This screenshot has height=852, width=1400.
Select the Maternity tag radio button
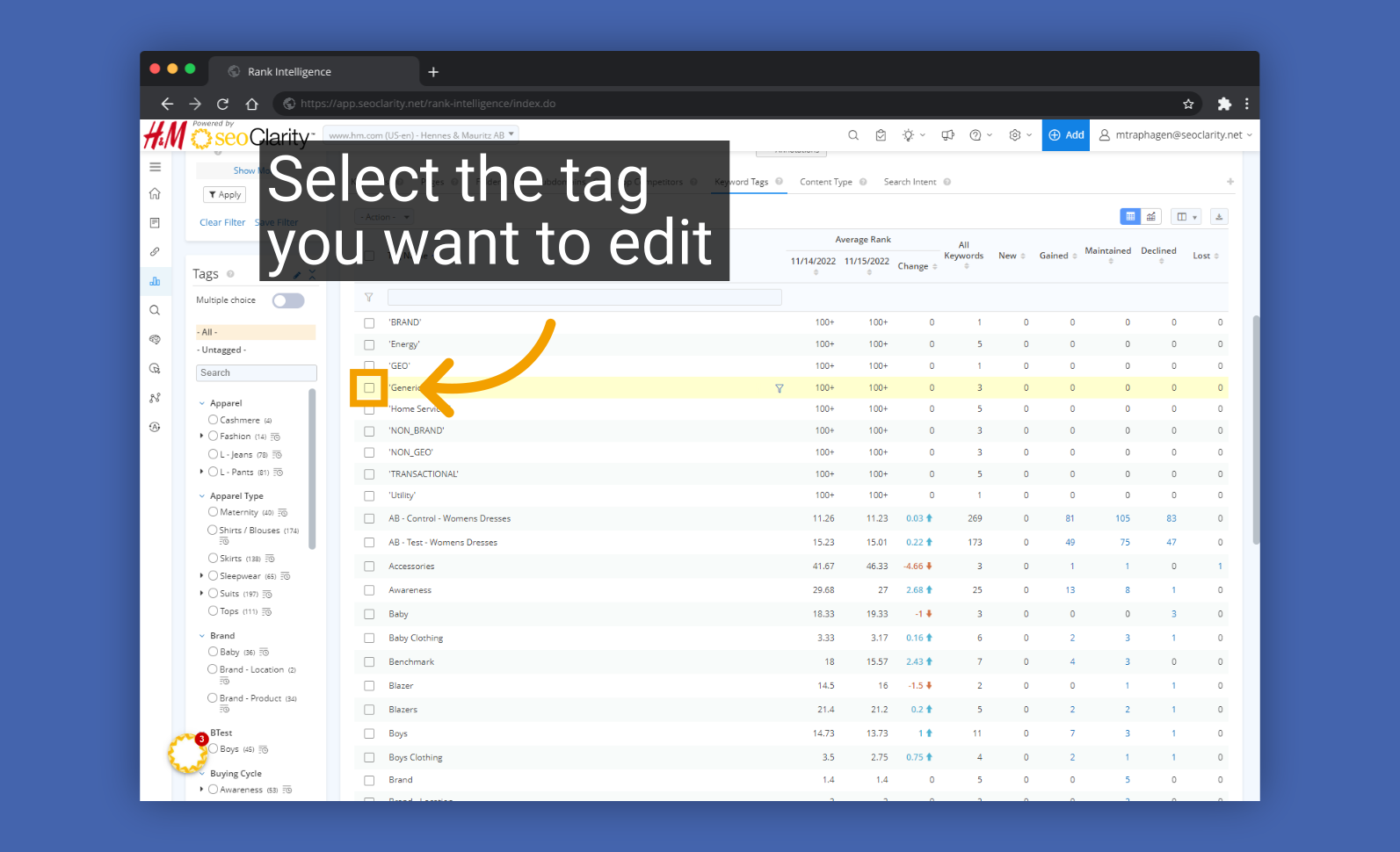click(x=213, y=512)
